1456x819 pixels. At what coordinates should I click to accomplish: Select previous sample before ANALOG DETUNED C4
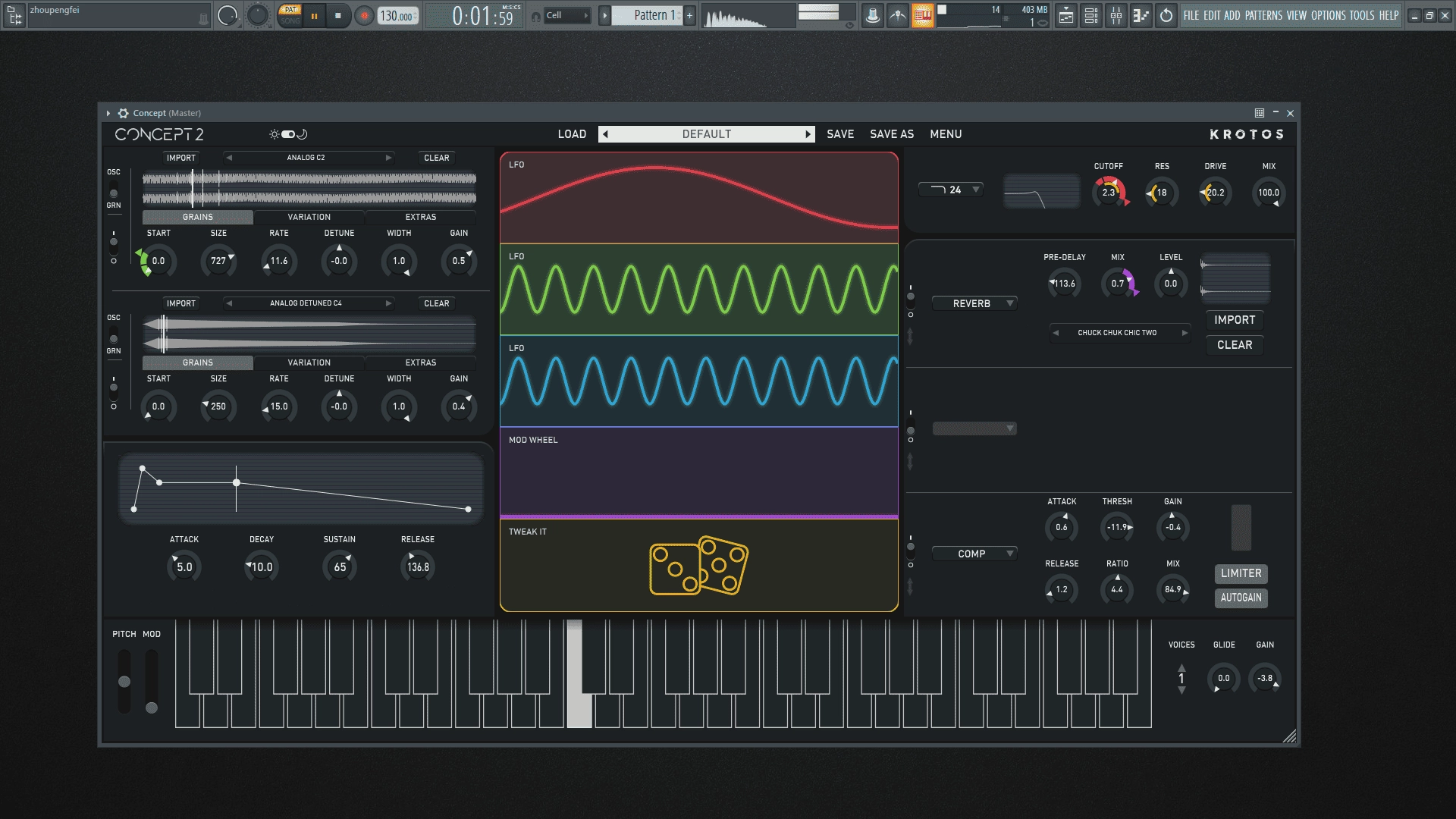[x=229, y=303]
